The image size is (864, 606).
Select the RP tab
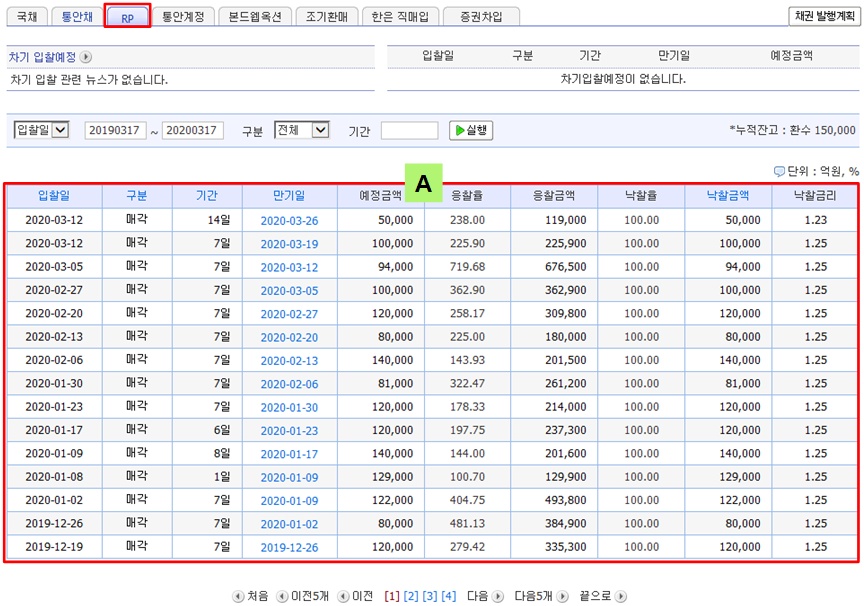pyautogui.click(x=127, y=17)
